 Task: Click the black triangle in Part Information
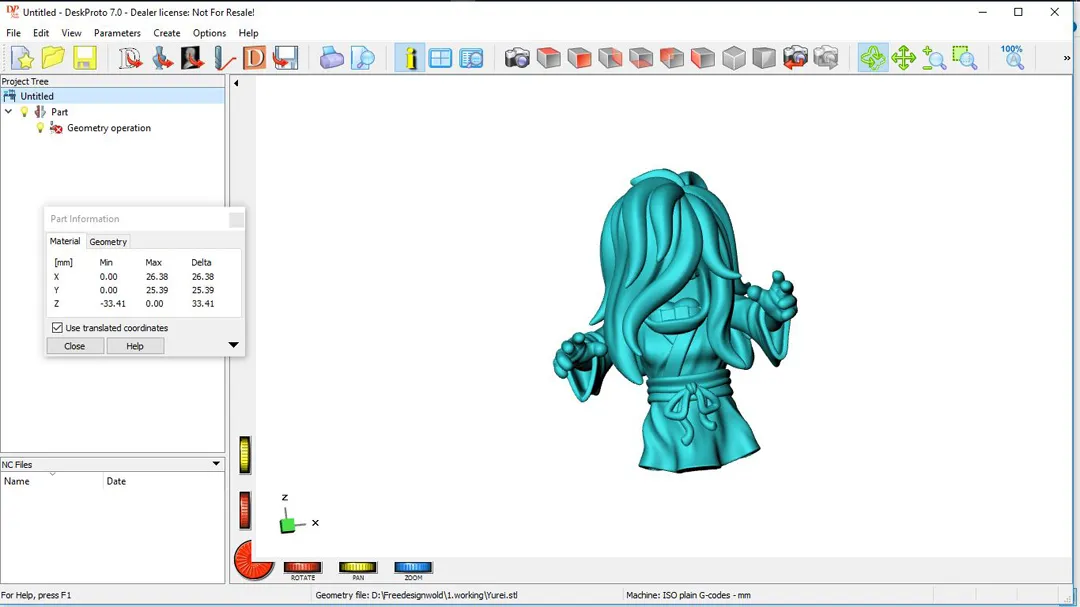pyautogui.click(x=233, y=345)
